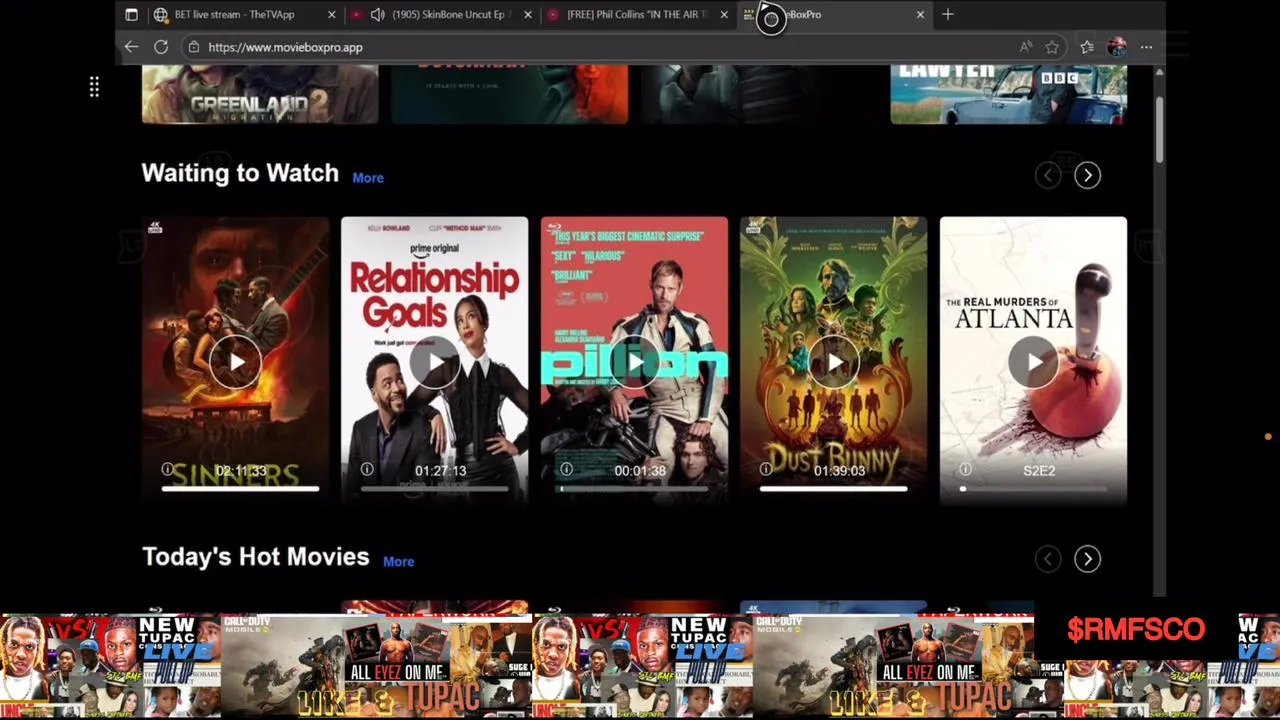Show previous Today's Hot Movies items

click(x=1048, y=559)
